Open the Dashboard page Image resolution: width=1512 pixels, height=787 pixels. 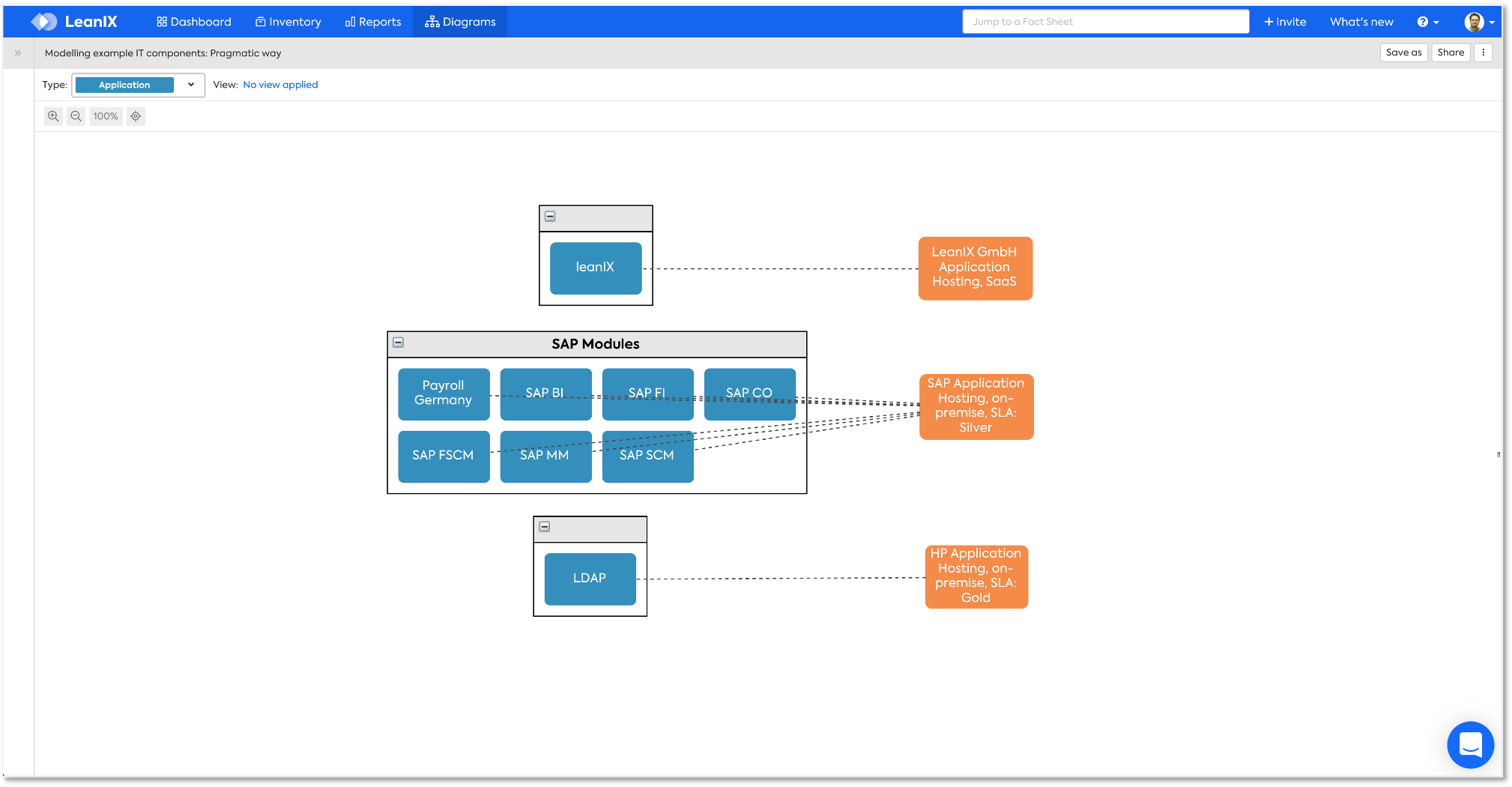coord(194,22)
